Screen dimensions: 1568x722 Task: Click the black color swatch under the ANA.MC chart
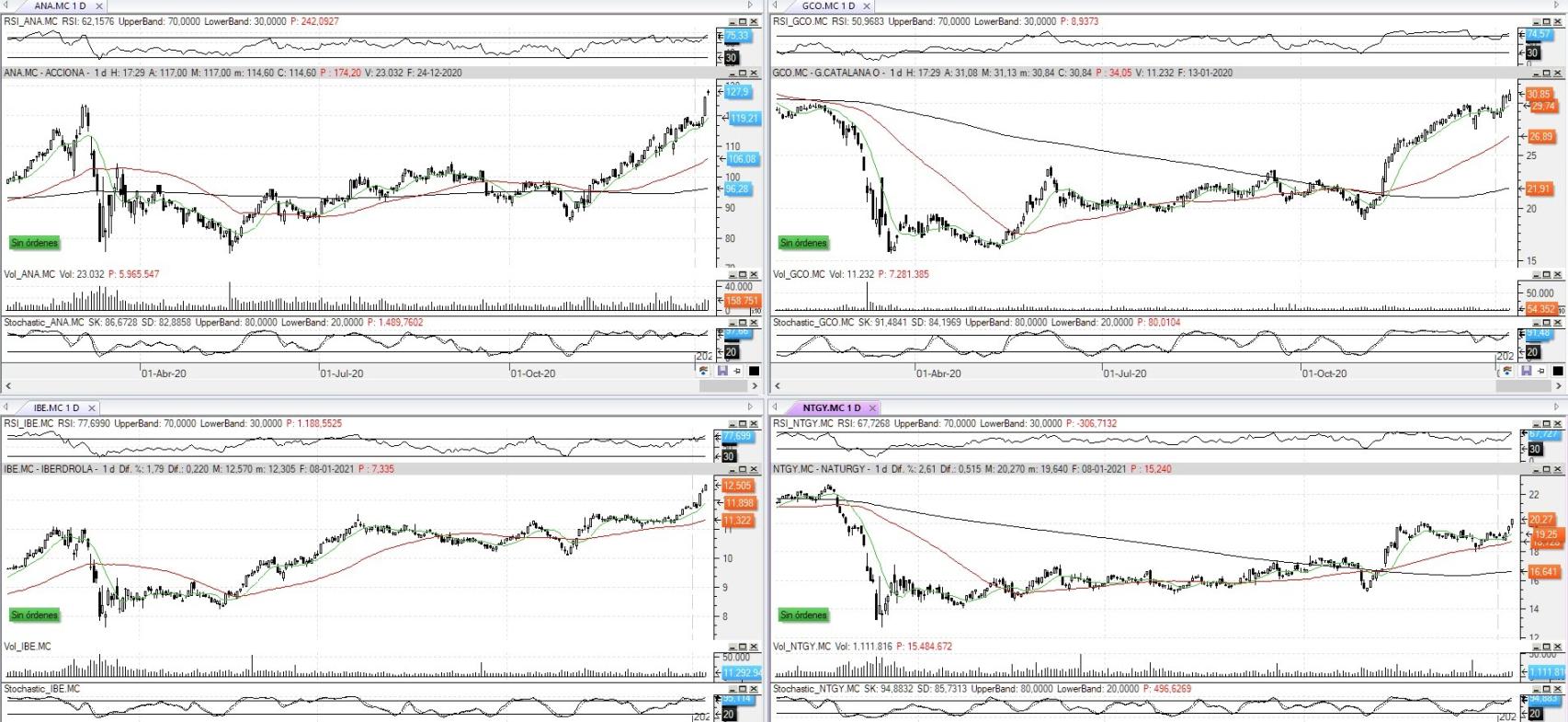pos(754,371)
